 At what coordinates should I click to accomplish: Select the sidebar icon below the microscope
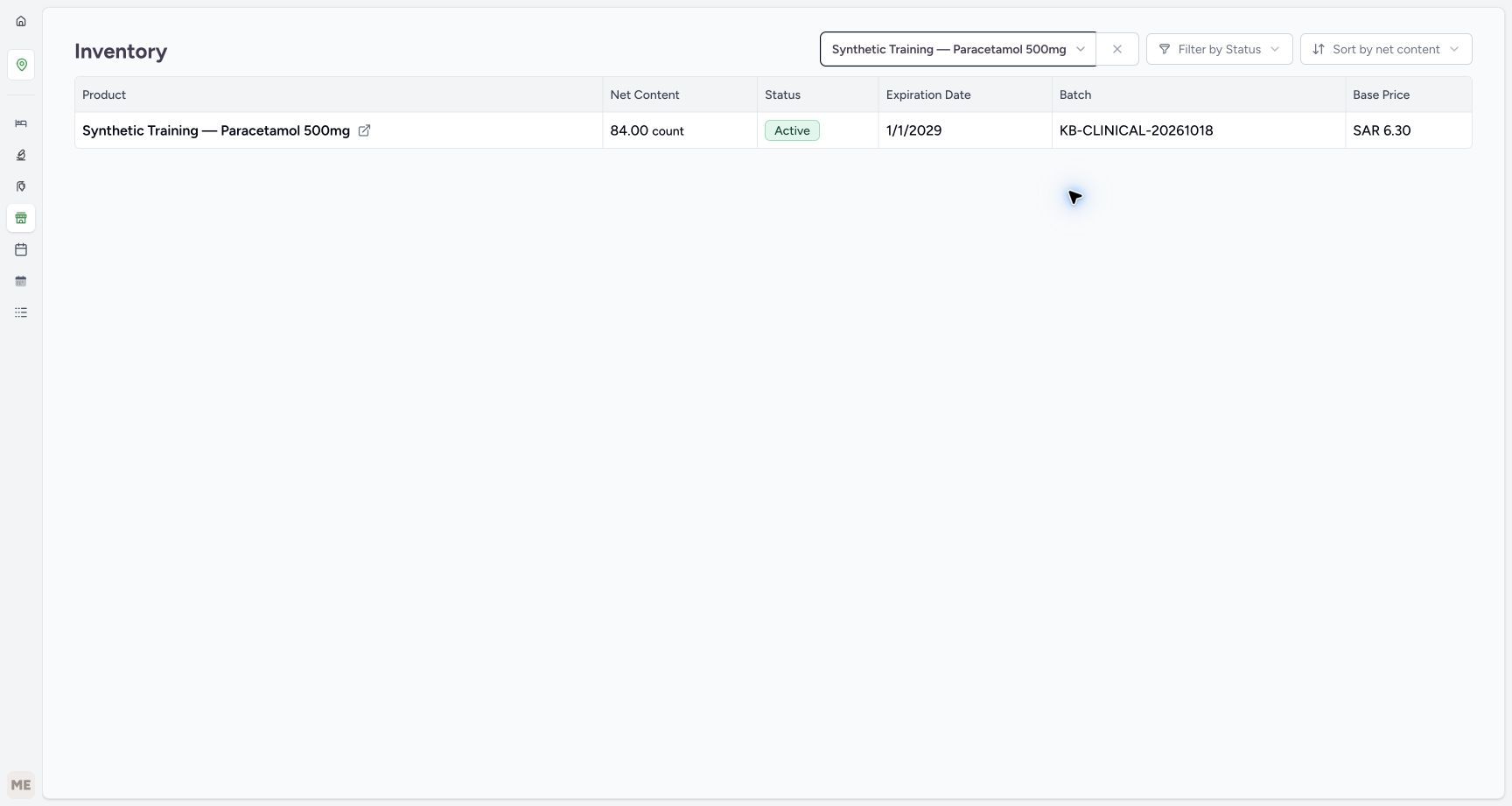21,186
